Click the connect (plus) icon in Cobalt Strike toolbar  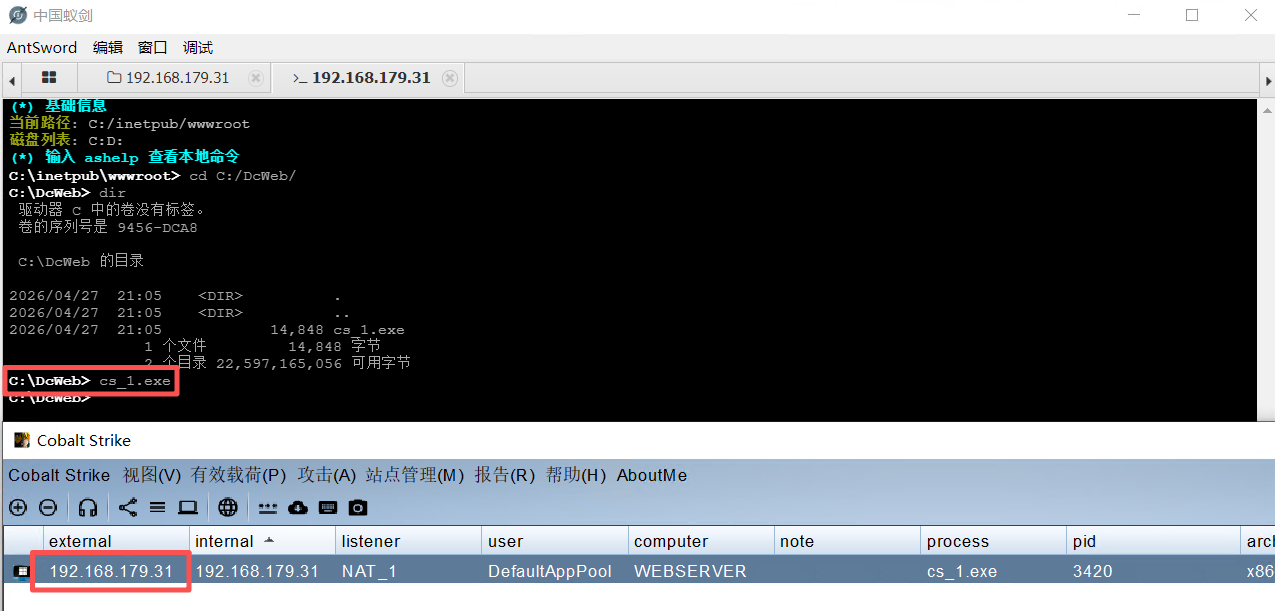tap(18, 508)
